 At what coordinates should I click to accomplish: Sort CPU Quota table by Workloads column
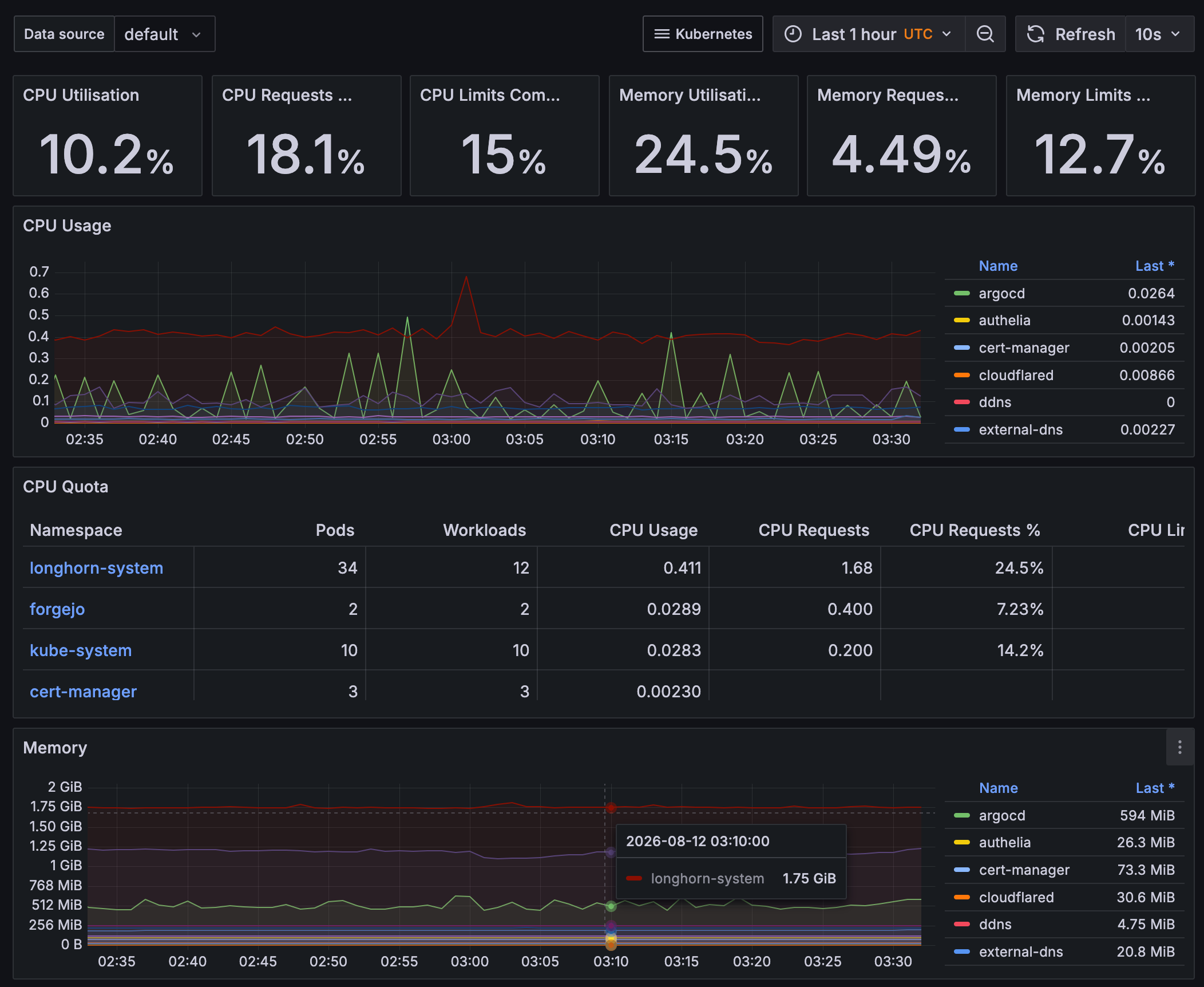(484, 530)
